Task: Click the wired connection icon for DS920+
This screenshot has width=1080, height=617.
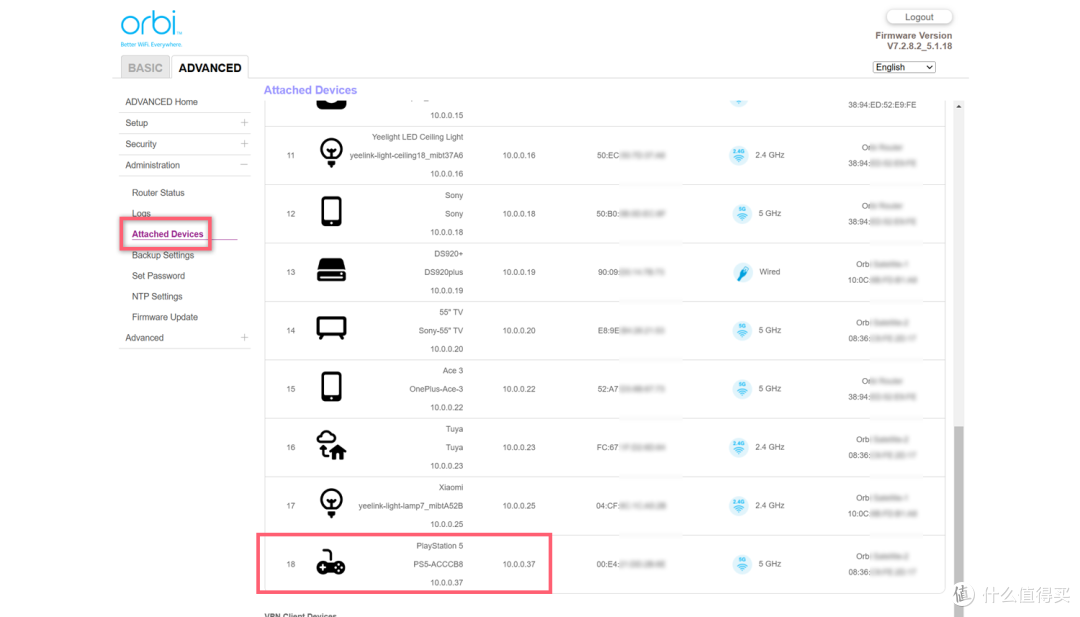Action: click(x=742, y=272)
